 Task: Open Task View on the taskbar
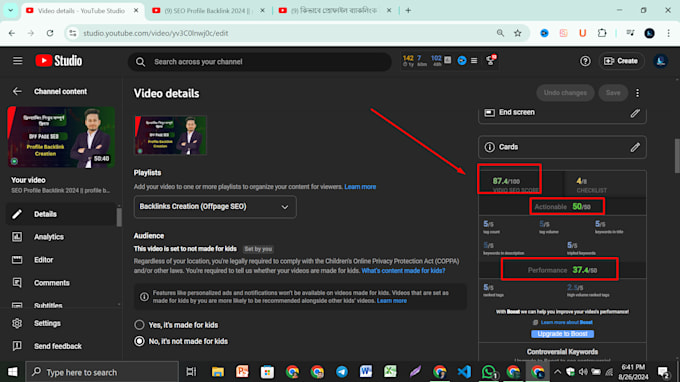click(x=191, y=372)
